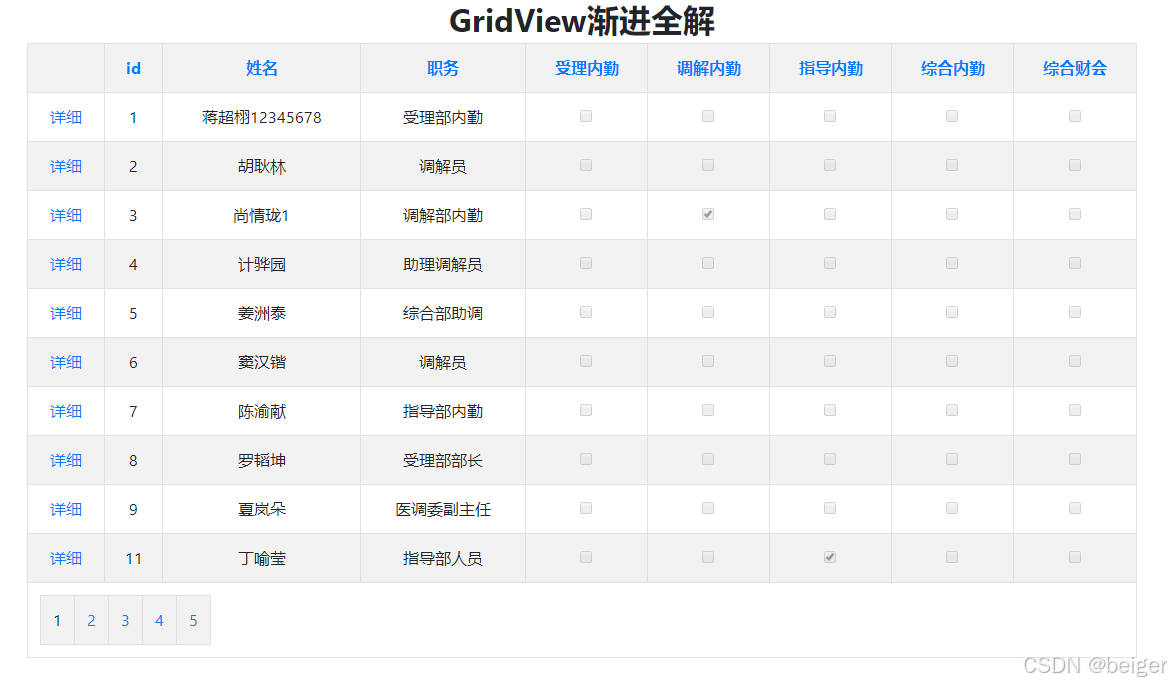The image size is (1171, 685).
Task: Sort by 综合财会 column header
Action: (1075, 69)
